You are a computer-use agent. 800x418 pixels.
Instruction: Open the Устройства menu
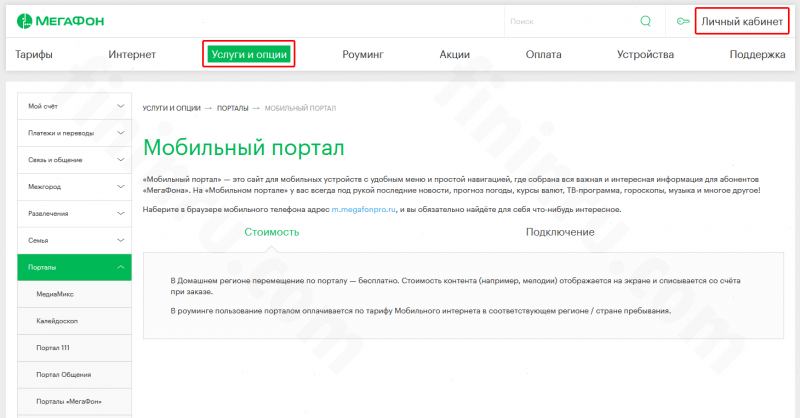tap(645, 54)
